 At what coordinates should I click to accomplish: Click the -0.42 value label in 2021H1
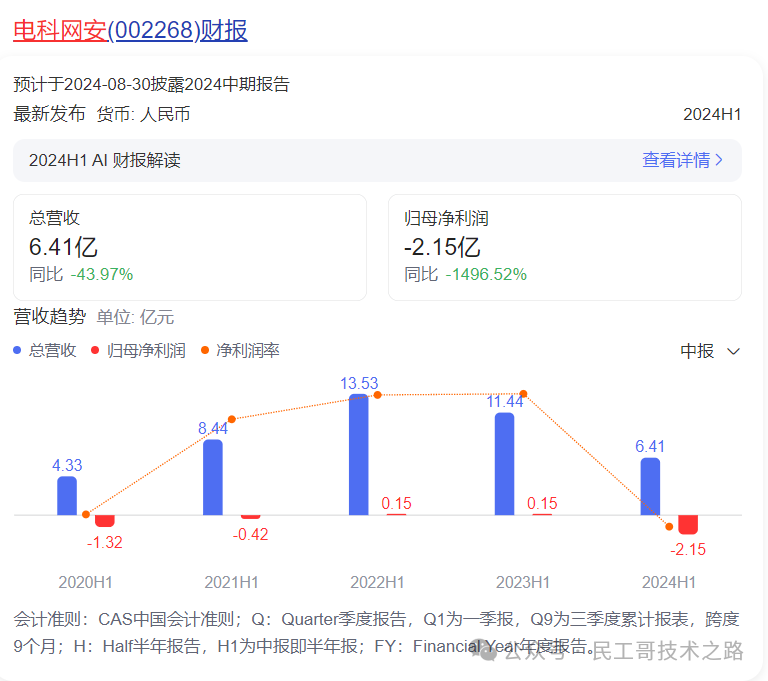(250, 534)
